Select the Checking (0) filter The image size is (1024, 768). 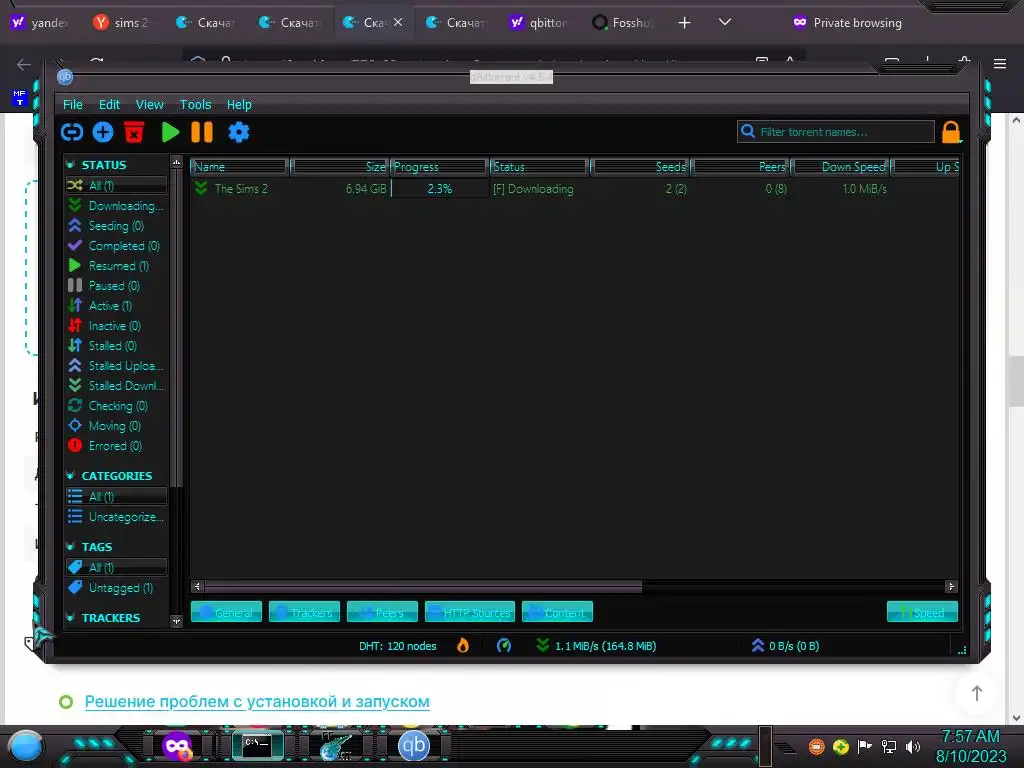click(x=116, y=406)
